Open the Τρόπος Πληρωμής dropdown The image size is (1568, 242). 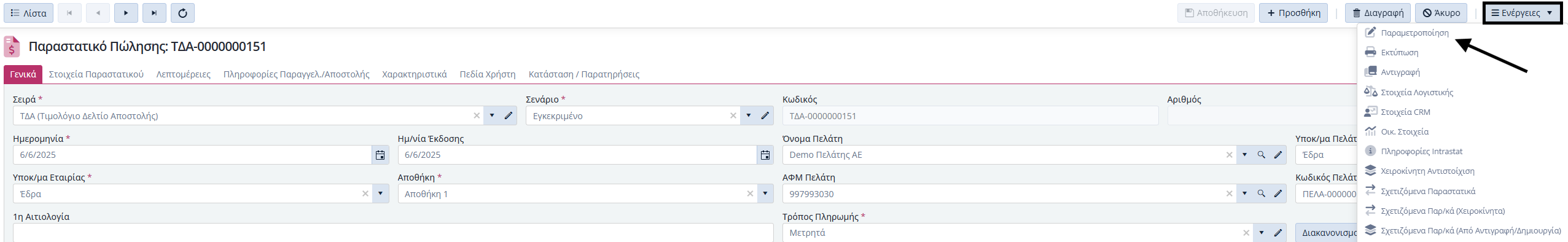1262,233
